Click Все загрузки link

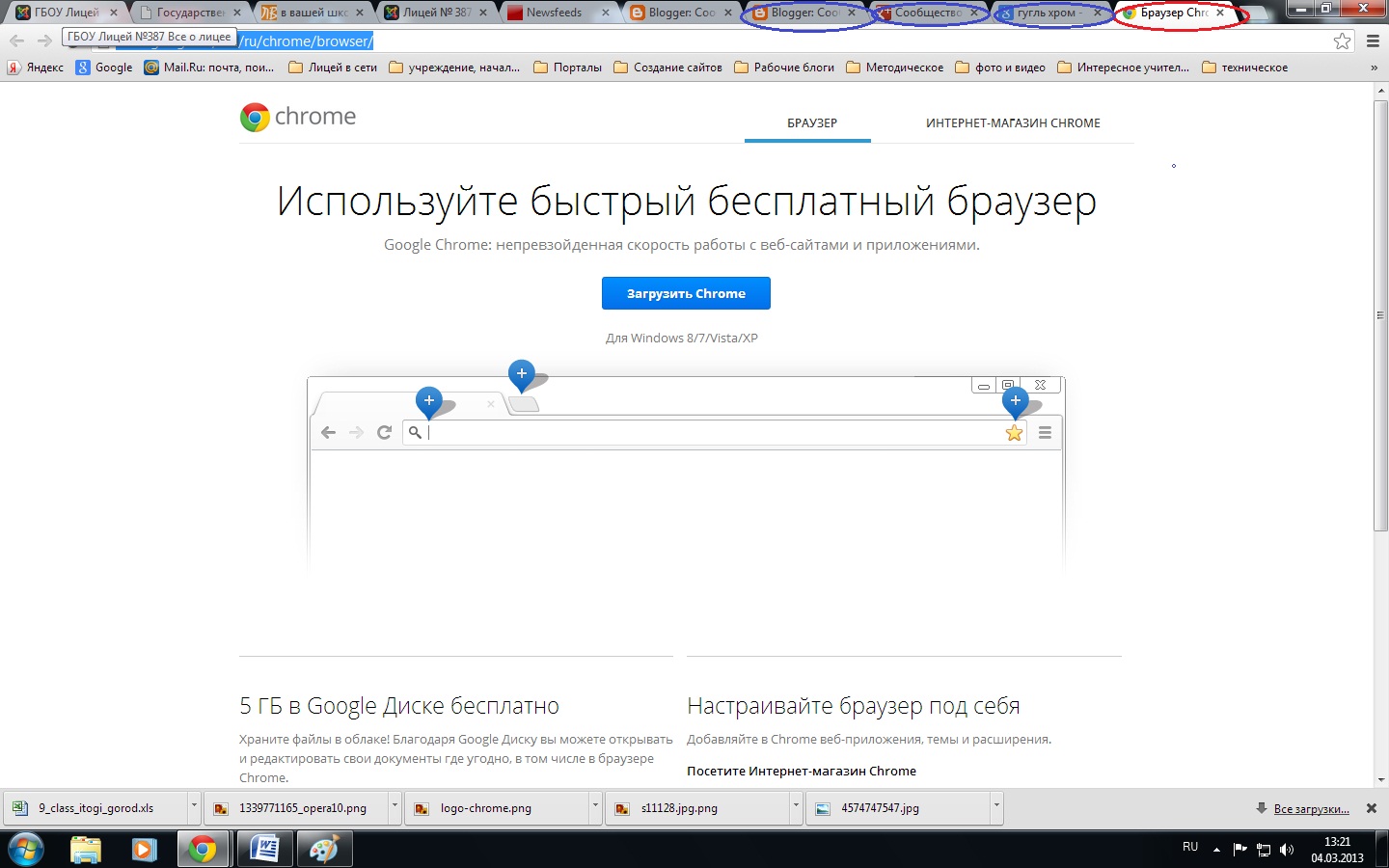pos(1311,809)
